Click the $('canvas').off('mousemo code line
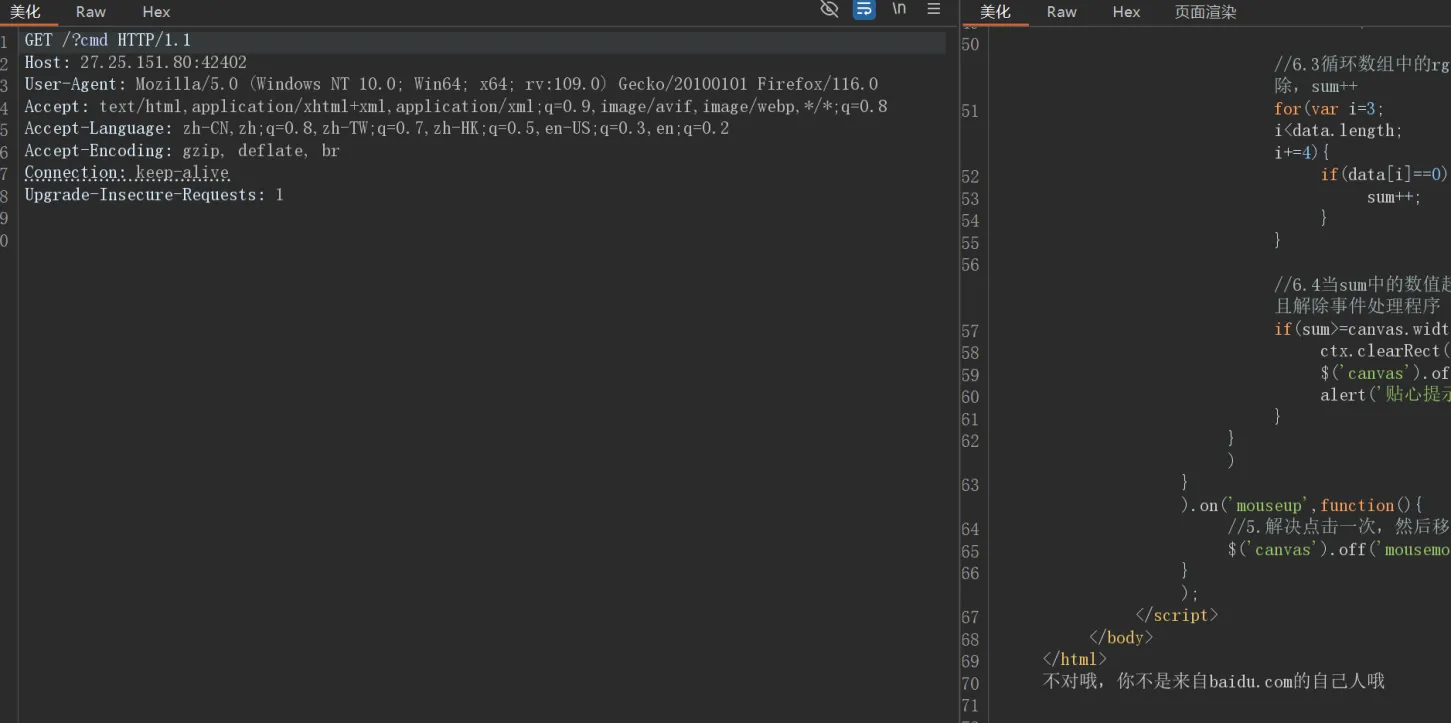The image size is (1451, 723). (1339, 549)
